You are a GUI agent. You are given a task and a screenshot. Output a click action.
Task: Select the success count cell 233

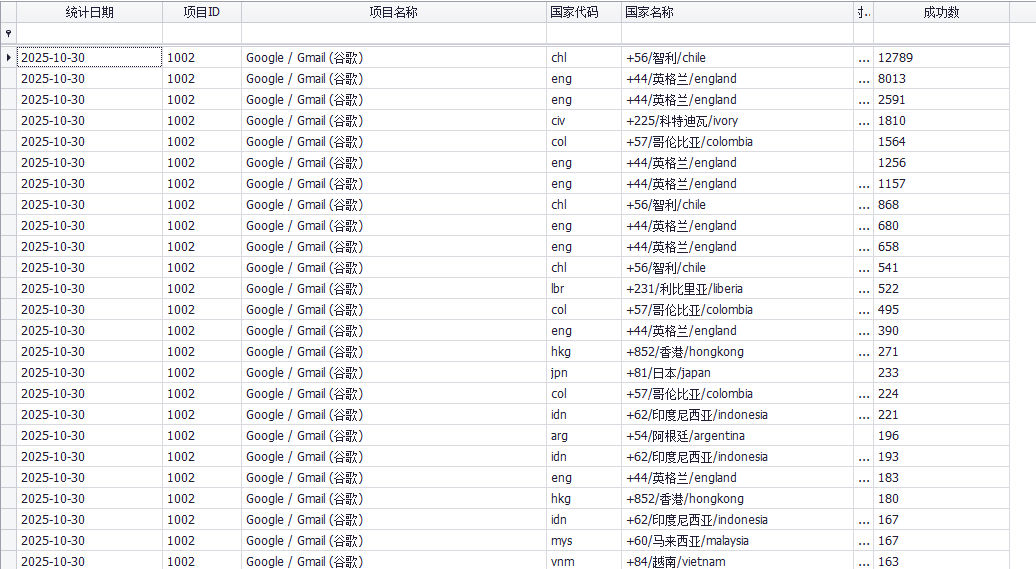tap(941, 373)
